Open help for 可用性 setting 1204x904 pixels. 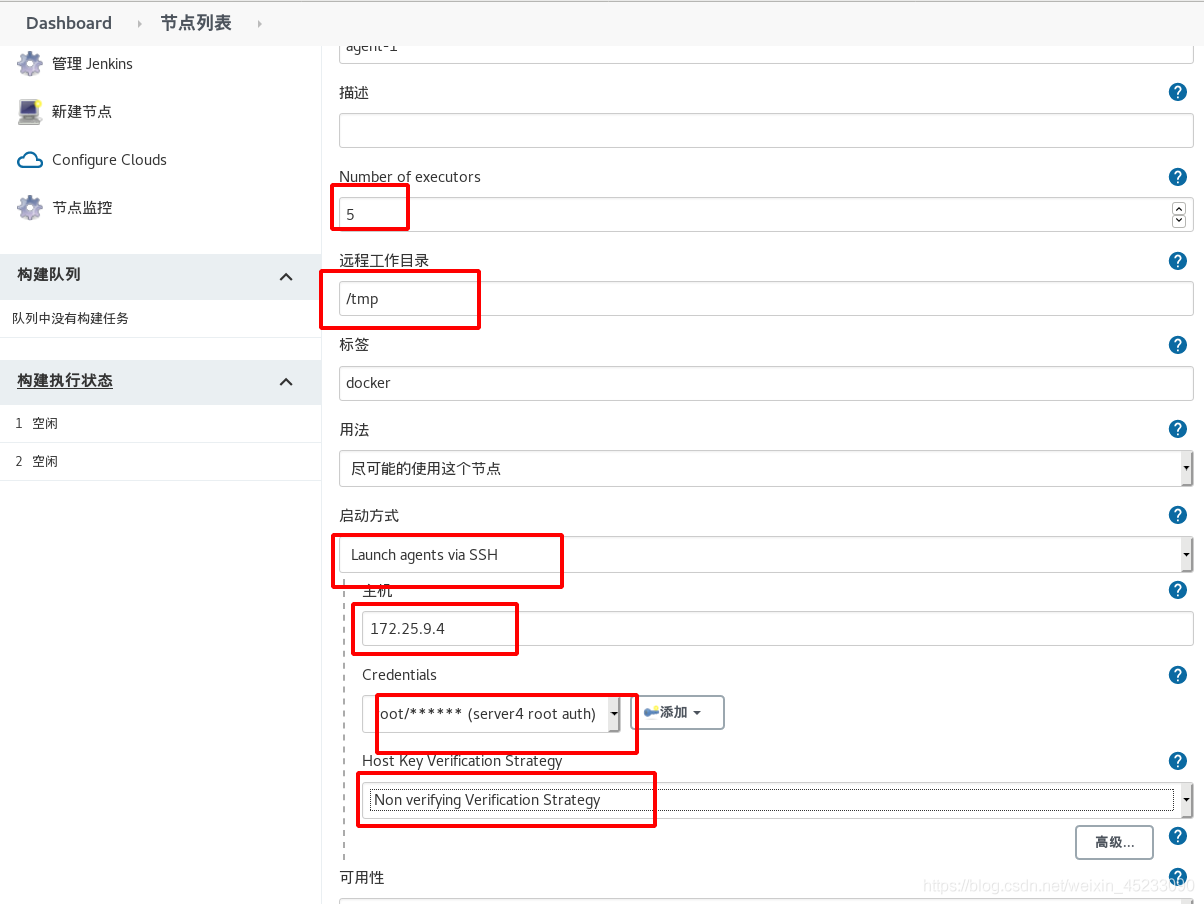[x=1178, y=877]
